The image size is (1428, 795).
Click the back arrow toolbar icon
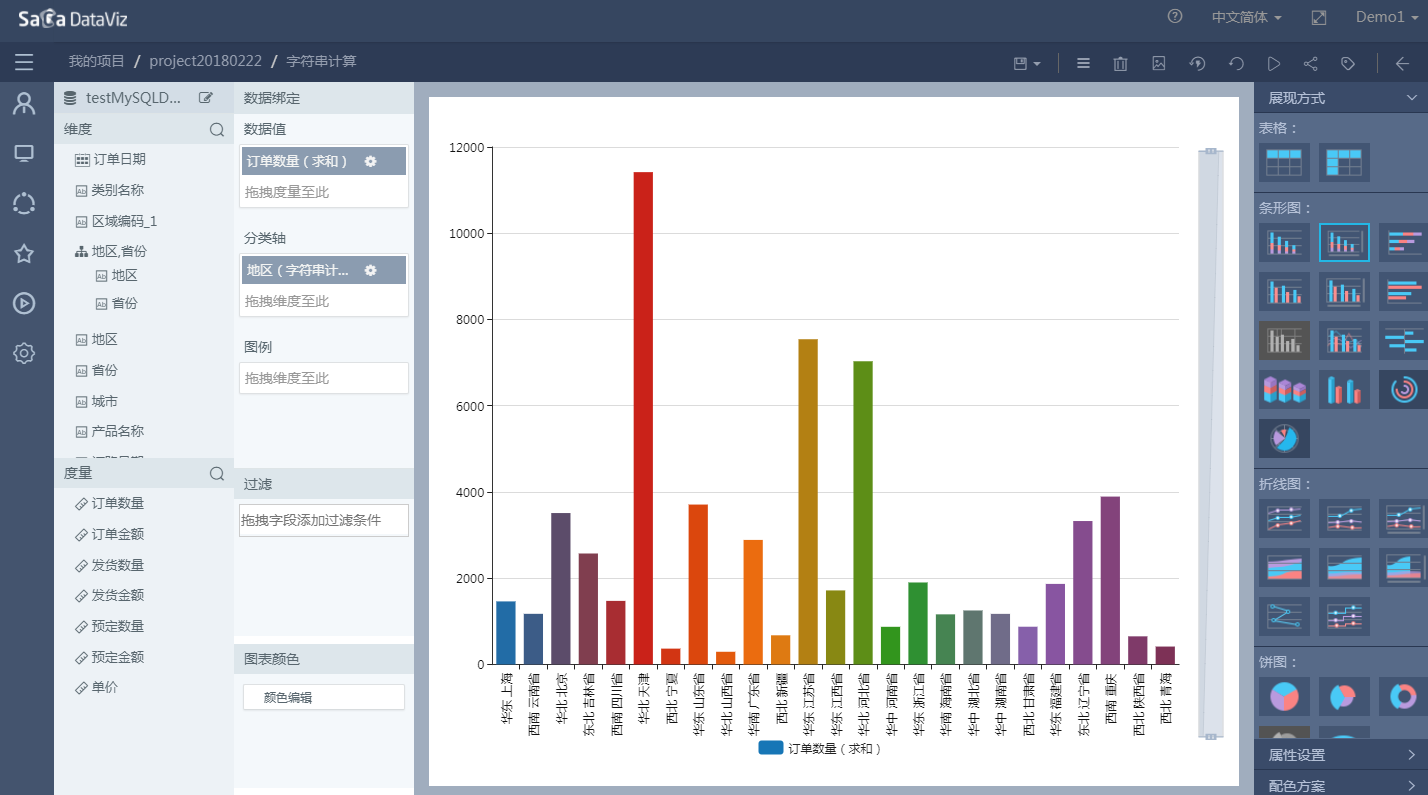(x=1402, y=63)
